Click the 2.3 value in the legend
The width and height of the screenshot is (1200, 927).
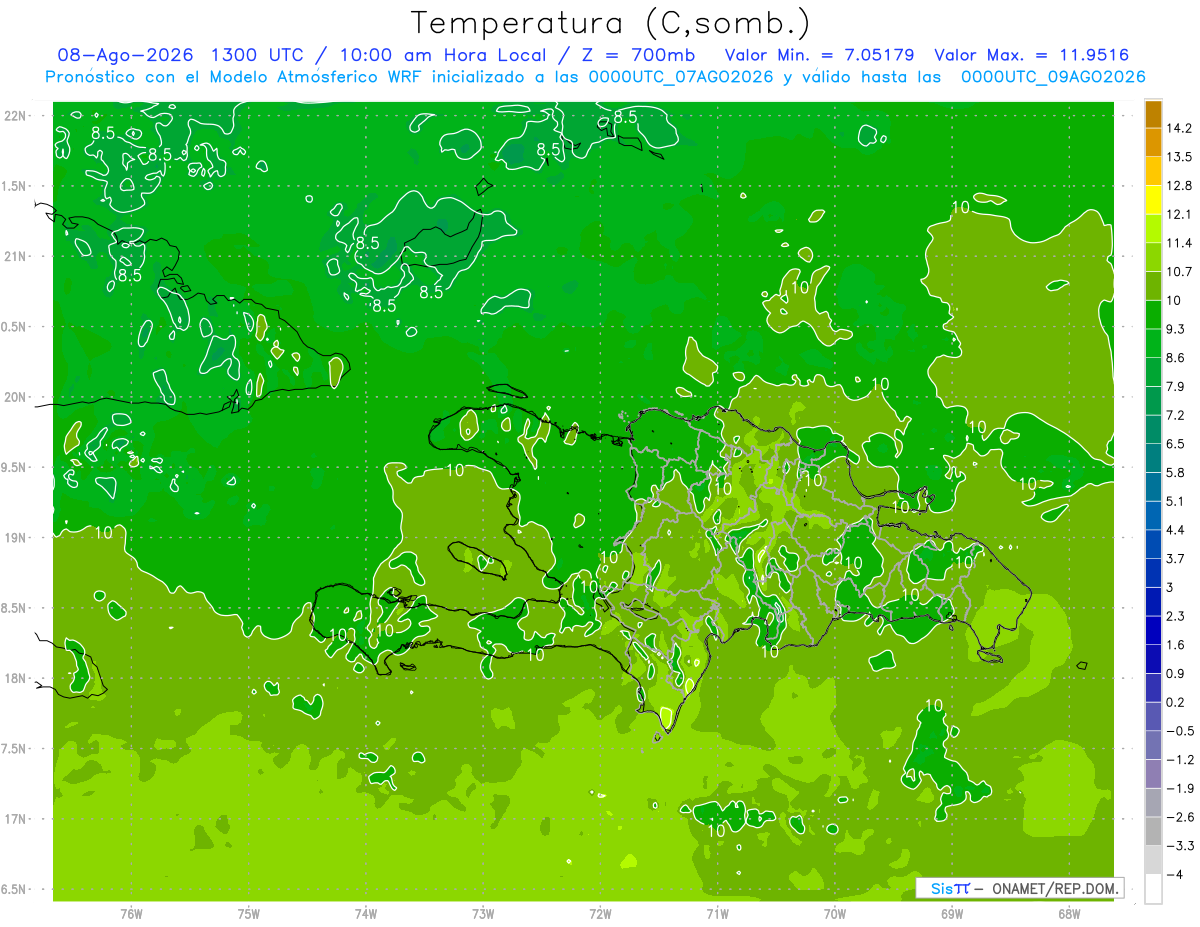[x=1175, y=616]
